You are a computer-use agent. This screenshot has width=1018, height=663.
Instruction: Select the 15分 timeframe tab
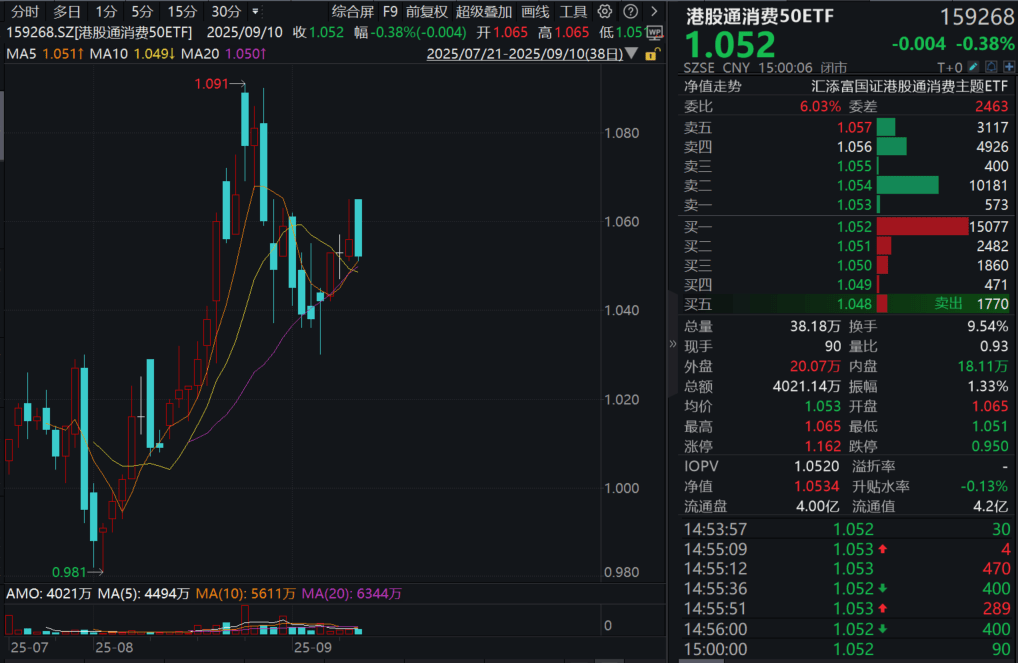tap(182, 12)
